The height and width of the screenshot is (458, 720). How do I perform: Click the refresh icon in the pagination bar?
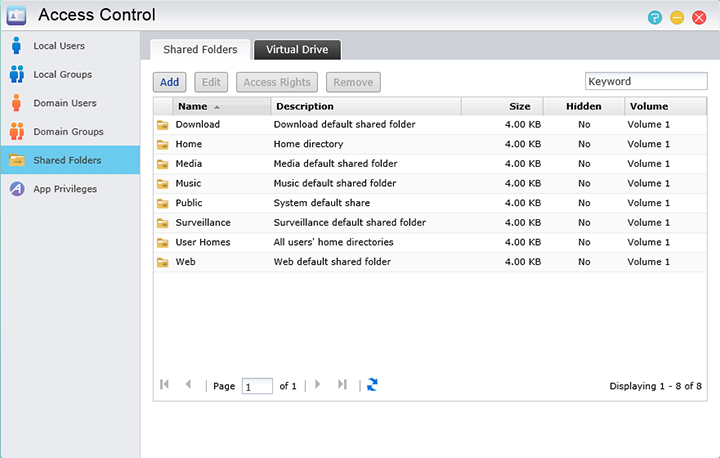coord(372,385)
